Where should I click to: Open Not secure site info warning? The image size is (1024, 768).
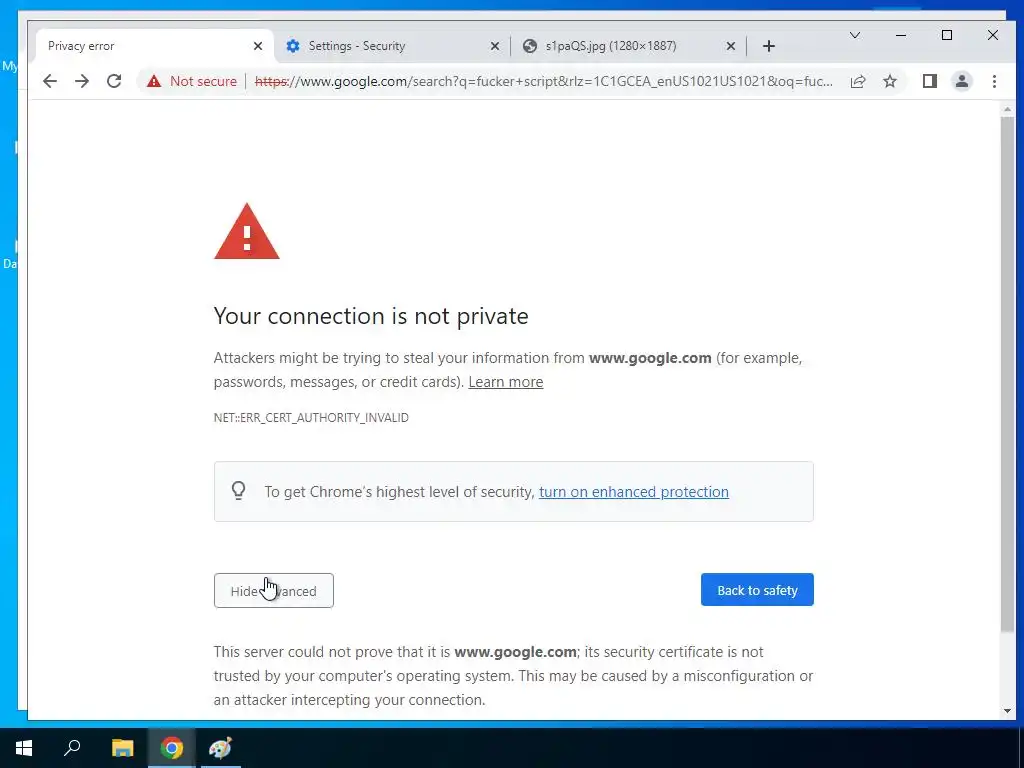pyautogui.click(x=191, y=81)
